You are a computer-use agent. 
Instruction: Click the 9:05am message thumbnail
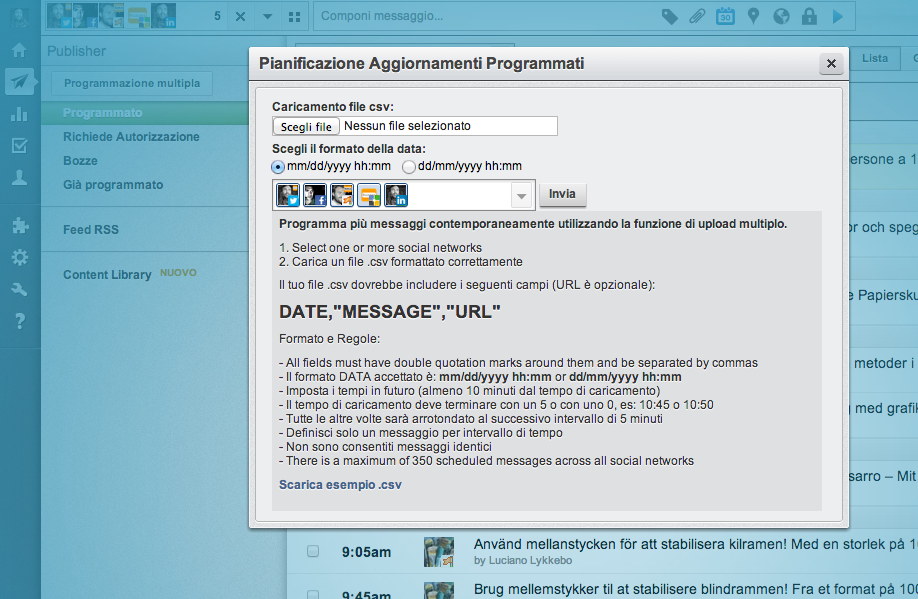click(x=439, y=552)
